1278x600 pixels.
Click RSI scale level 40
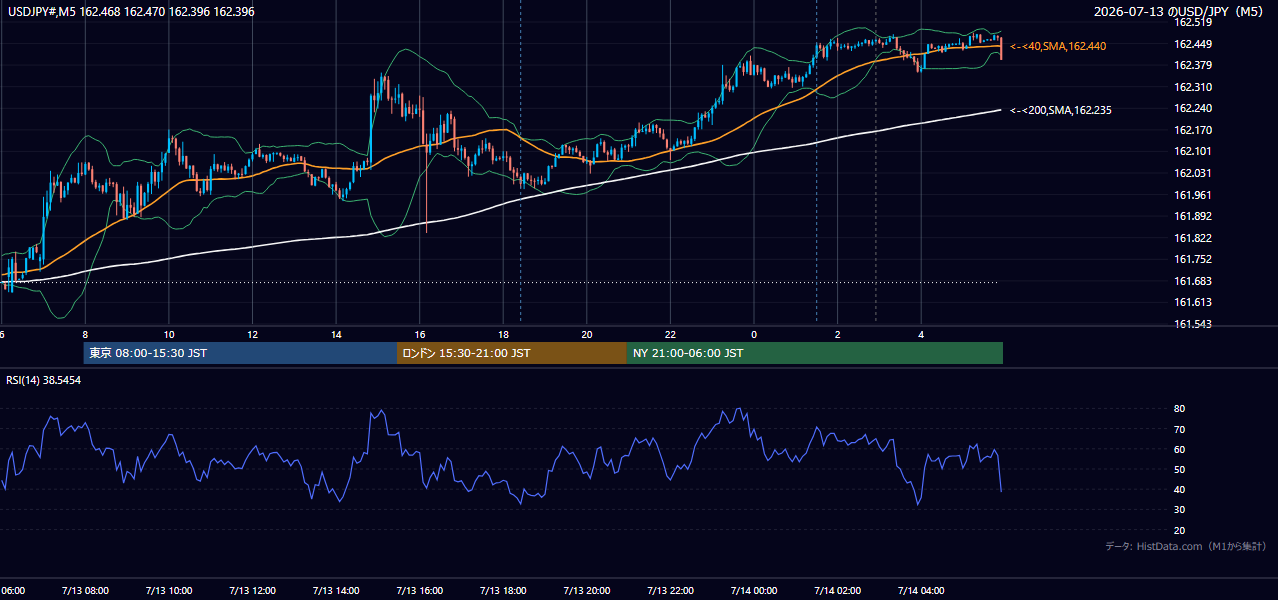tap(1180, 490)
